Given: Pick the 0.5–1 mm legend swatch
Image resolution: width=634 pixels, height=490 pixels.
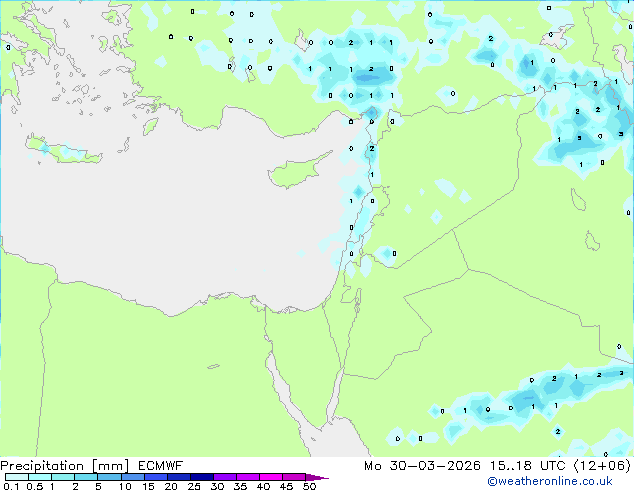Looking at the screenshot, I should coord(40,477).
